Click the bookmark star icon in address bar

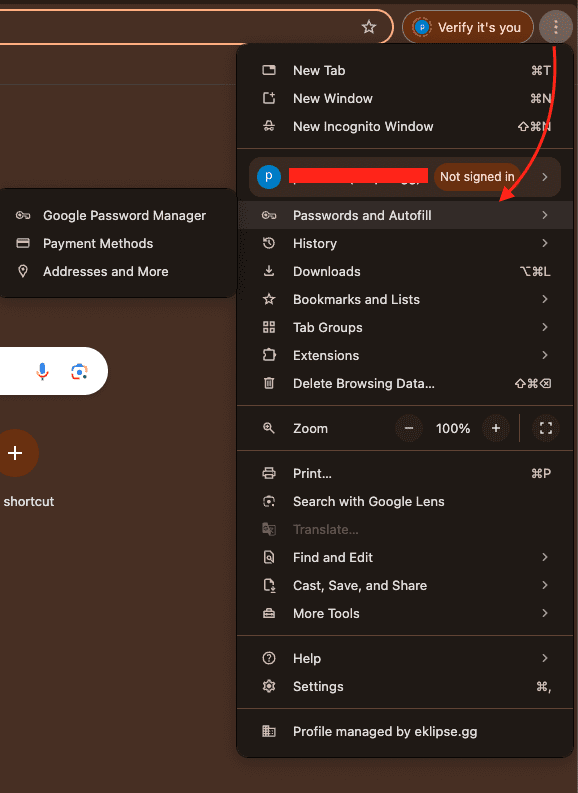pyautogui.click(x=369, y=27)
